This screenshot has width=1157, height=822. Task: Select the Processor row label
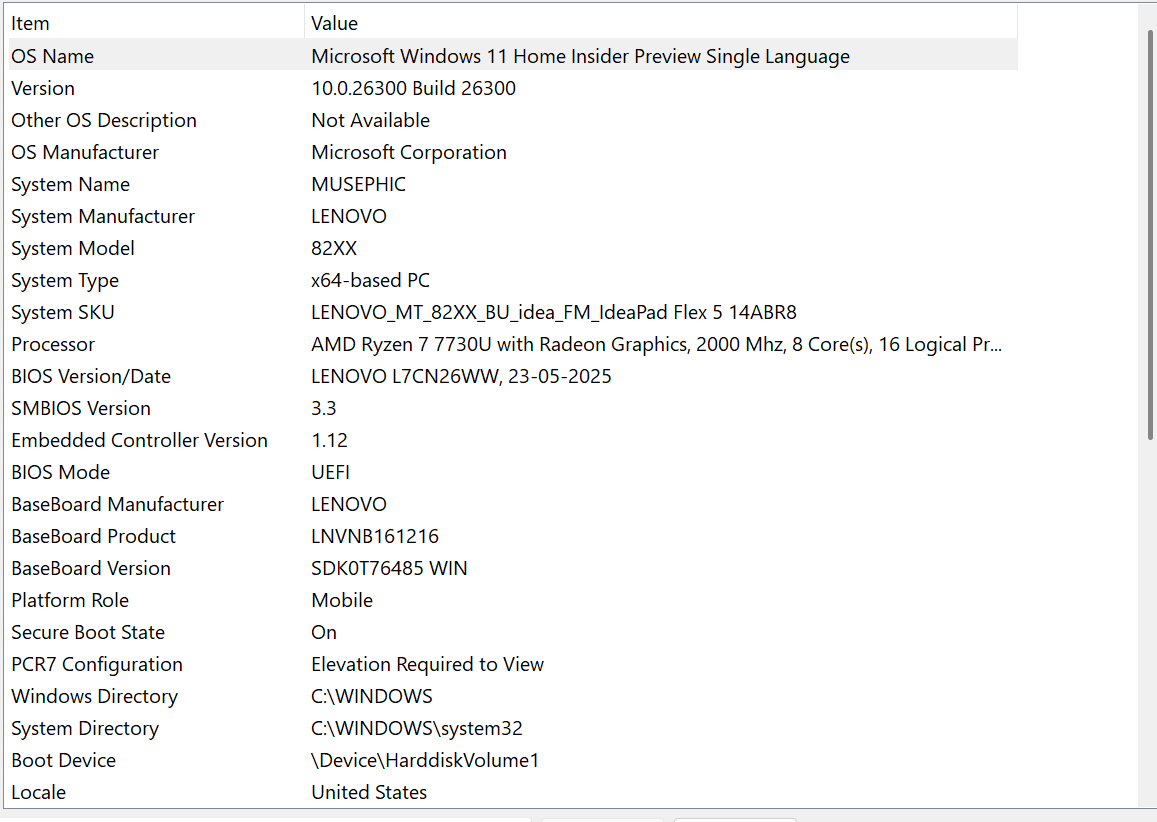tap(53, 345)
